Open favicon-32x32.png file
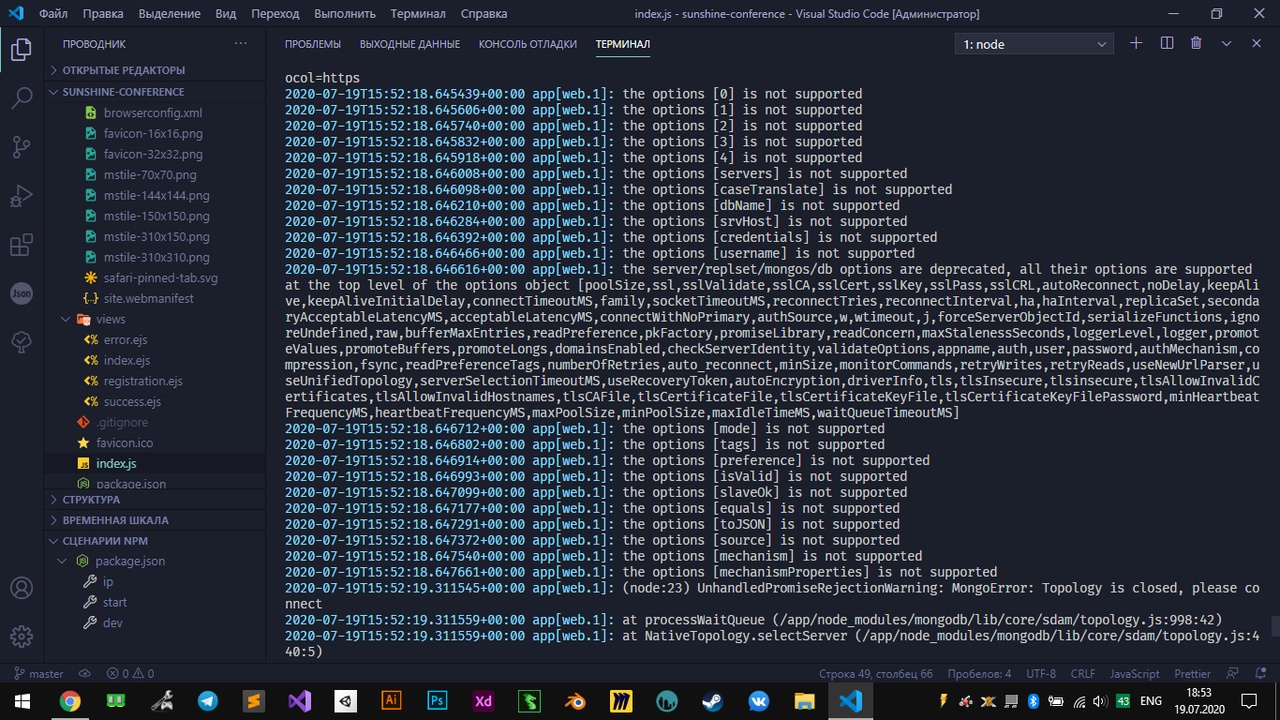The width and height of the screenshot is (1280, 720). (153, 154)
